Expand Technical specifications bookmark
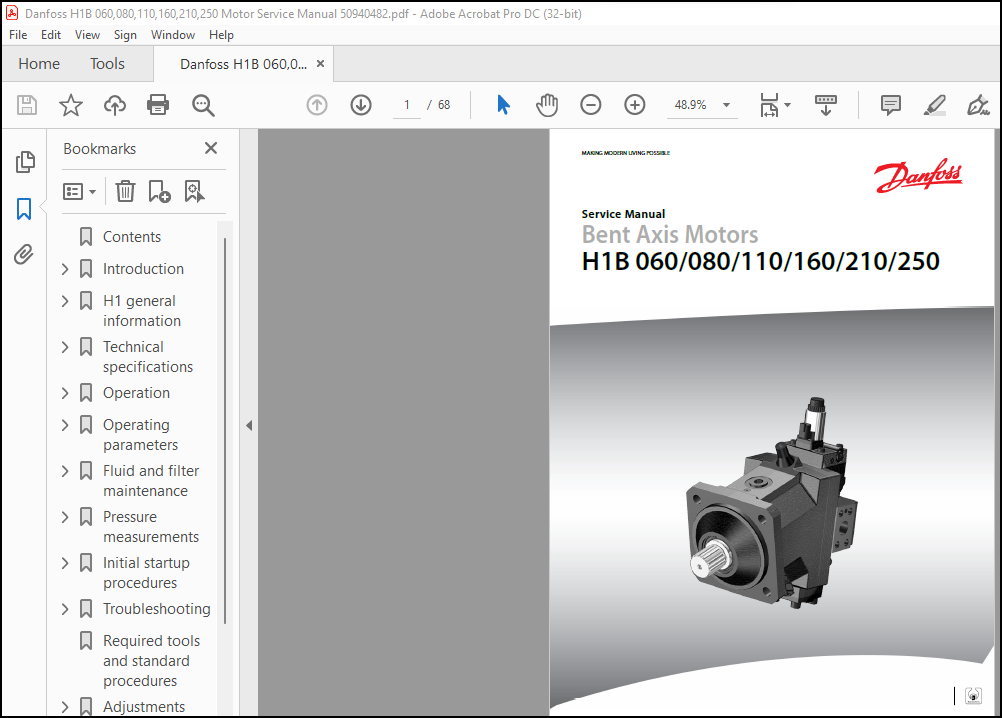 point(65,347)
